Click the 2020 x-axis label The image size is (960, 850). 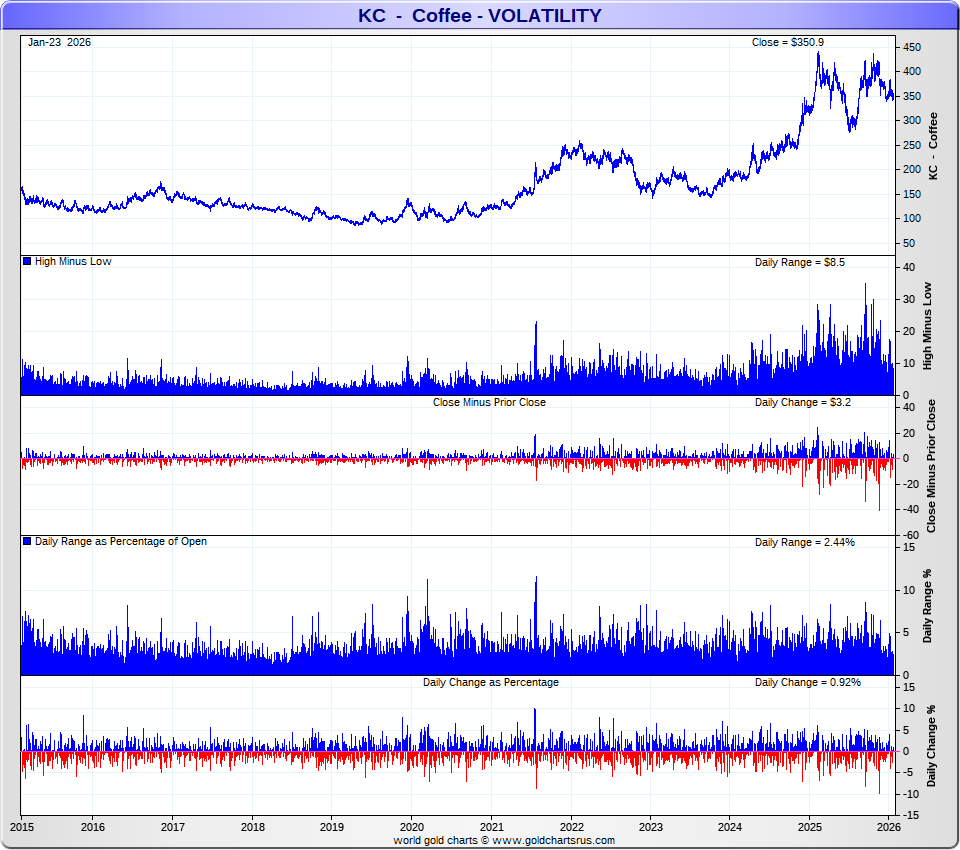click(x=411, y=827)
